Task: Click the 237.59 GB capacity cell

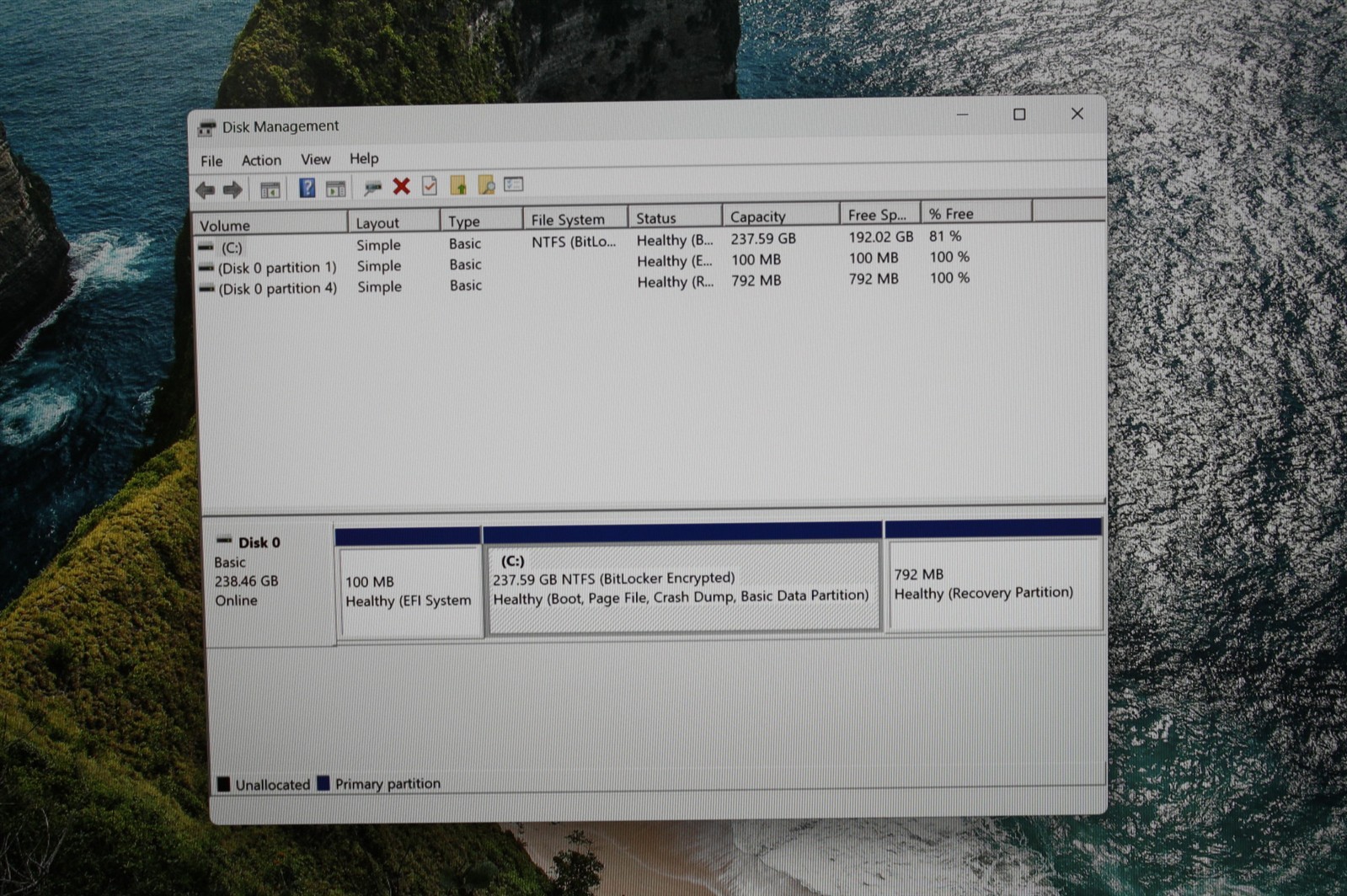Action: [x=763, y=238]
